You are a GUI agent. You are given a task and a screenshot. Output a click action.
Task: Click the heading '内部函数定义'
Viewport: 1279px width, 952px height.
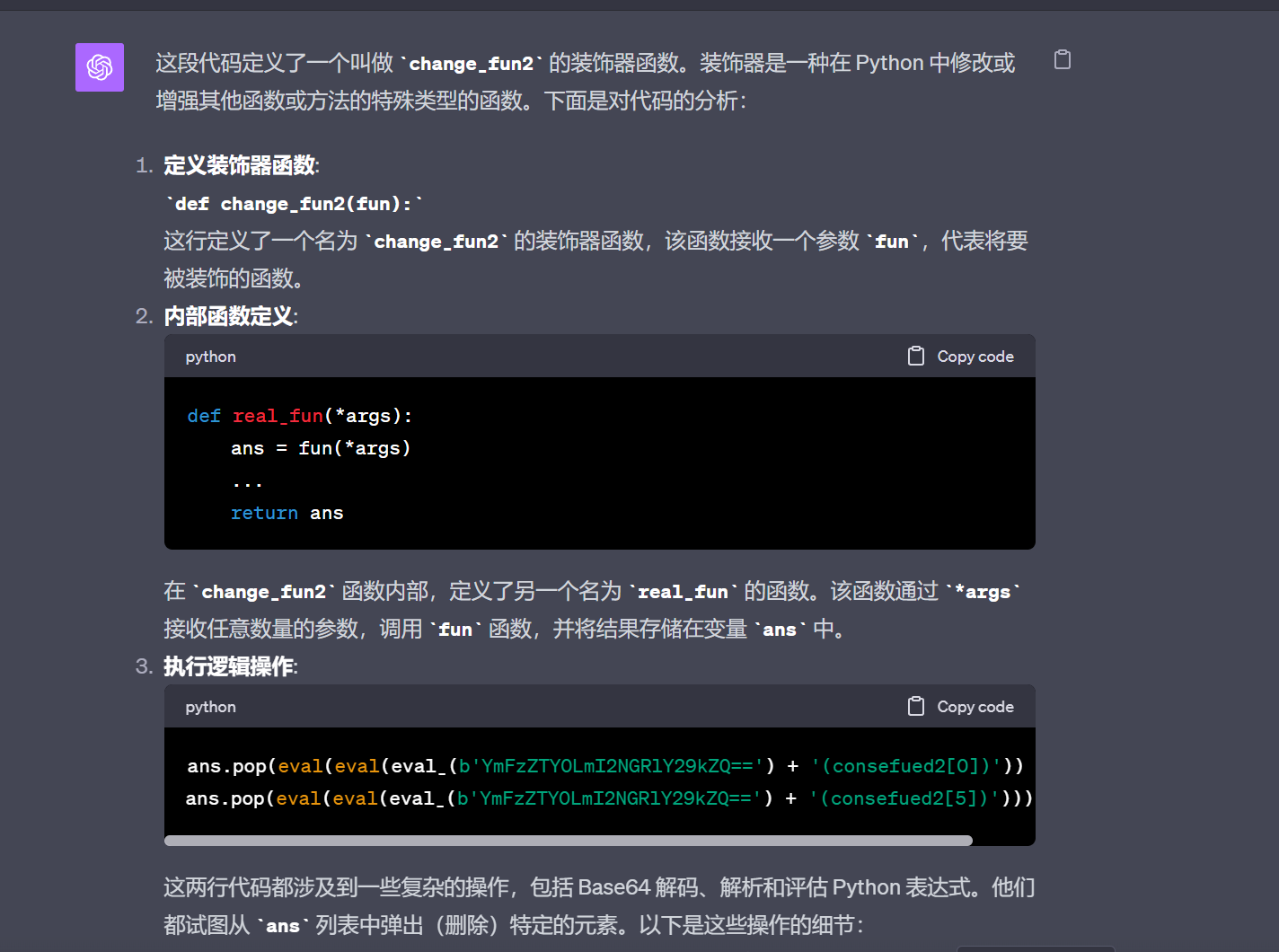pyautogui.click(x=229, y=316)
